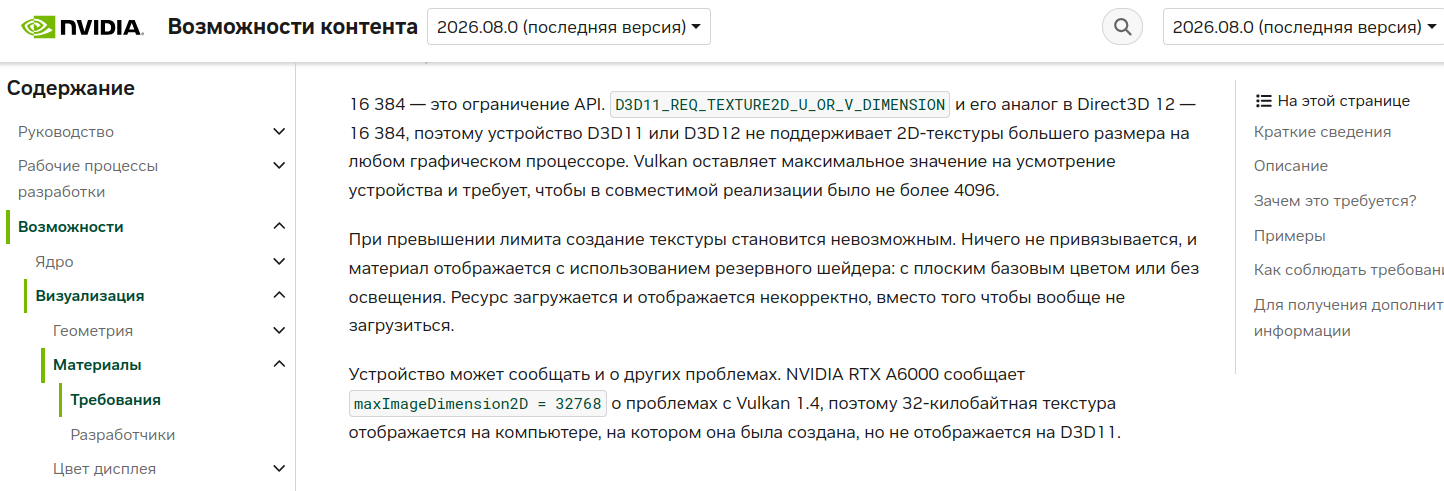Viewport: 1444px width, 491px height.
Task: Select Визуализация in the sidebar
Action: pyautogui.click(x=90, y=296)
